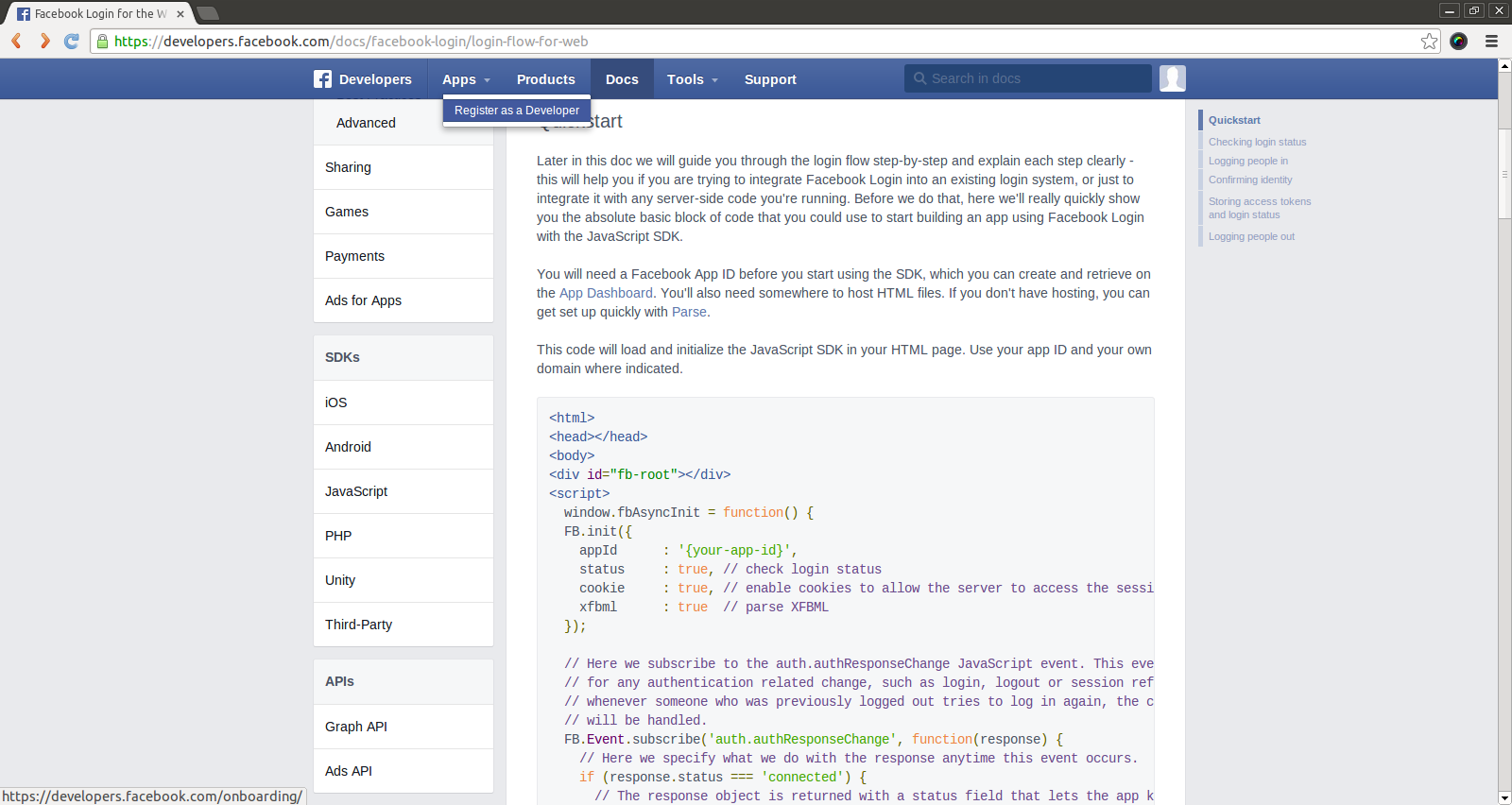Image resolution: width=1512 pixels, height=805 pixels.
Task: Select the APIs section header
Action: pos(404,681)
